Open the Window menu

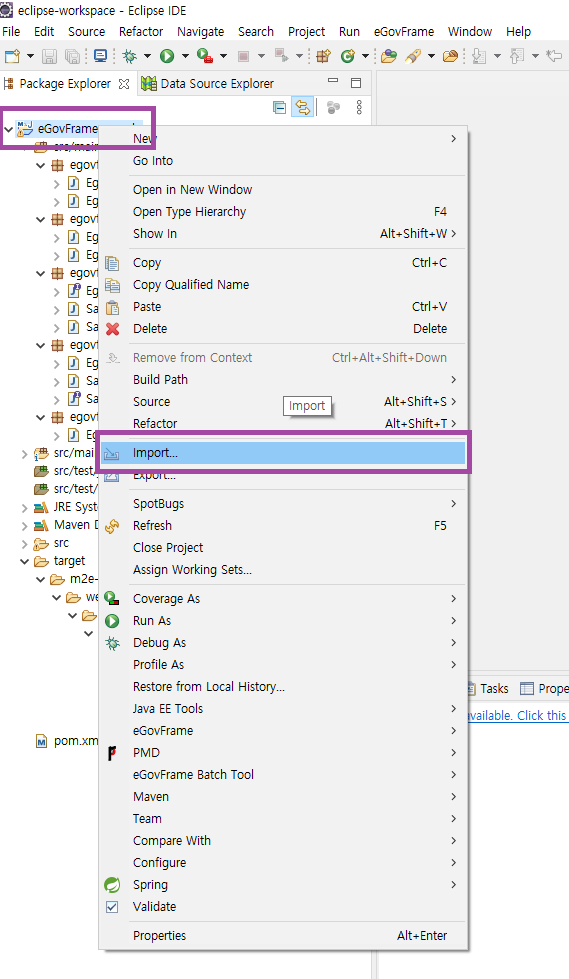click(470, 31)
